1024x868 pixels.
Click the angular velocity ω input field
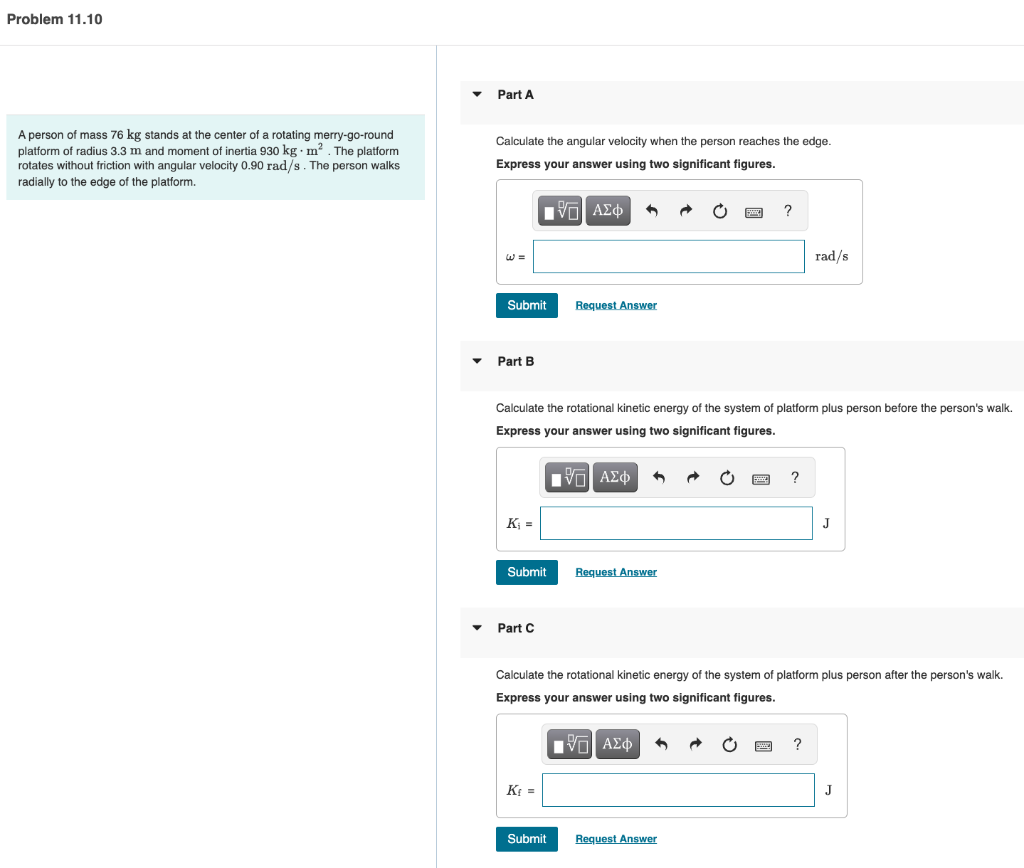point(668,256)
